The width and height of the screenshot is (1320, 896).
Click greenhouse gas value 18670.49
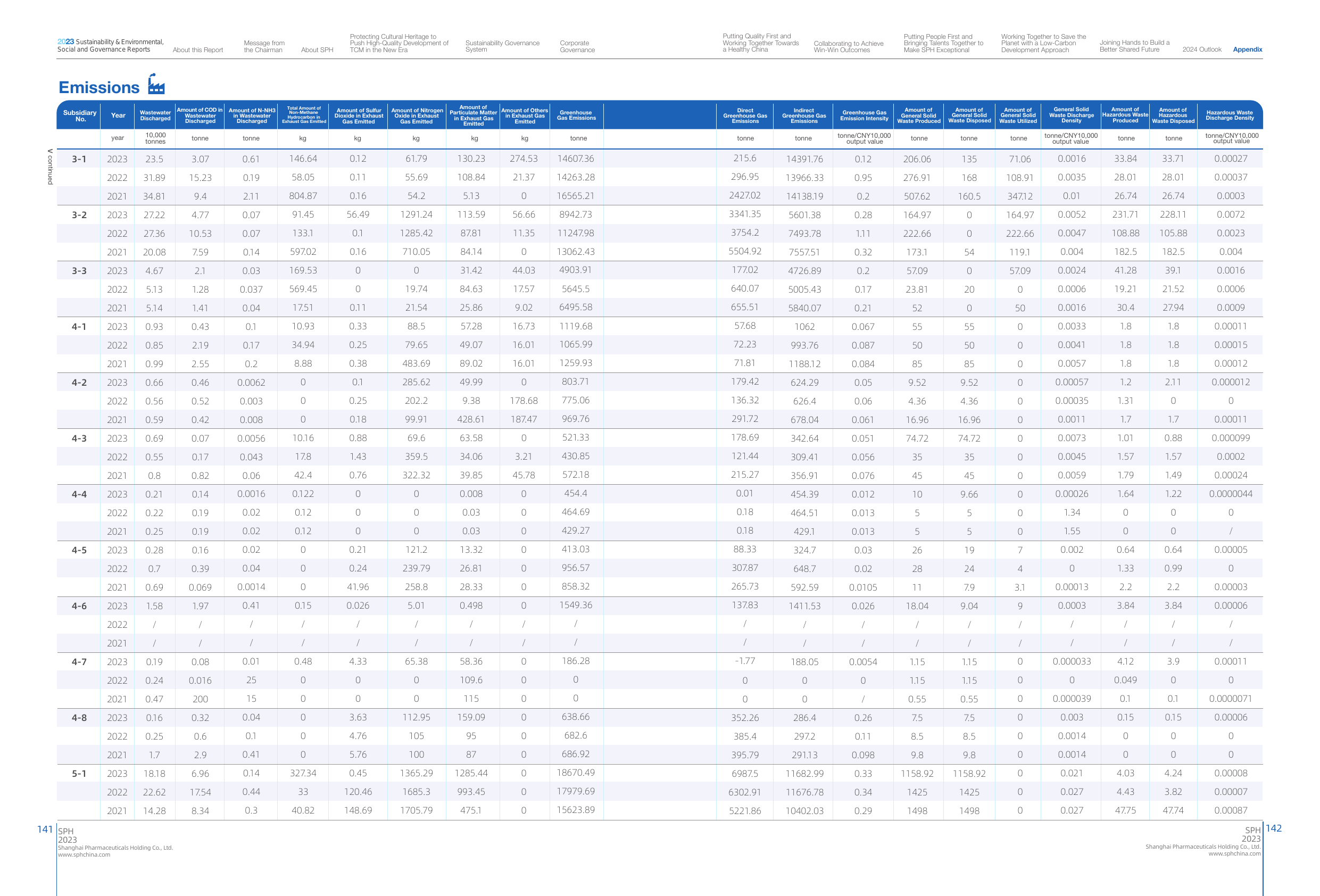tap(575, 773)
